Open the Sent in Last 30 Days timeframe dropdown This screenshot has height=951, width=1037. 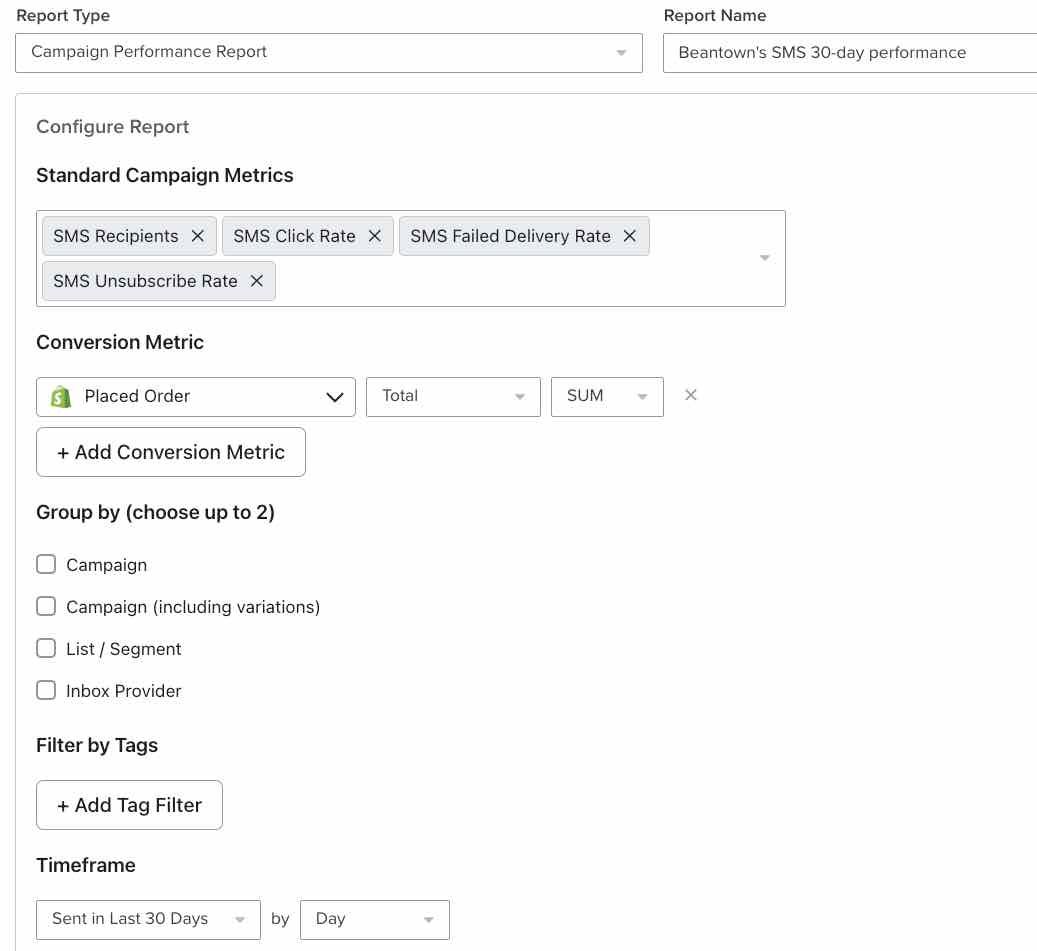(x=238, y=919)
